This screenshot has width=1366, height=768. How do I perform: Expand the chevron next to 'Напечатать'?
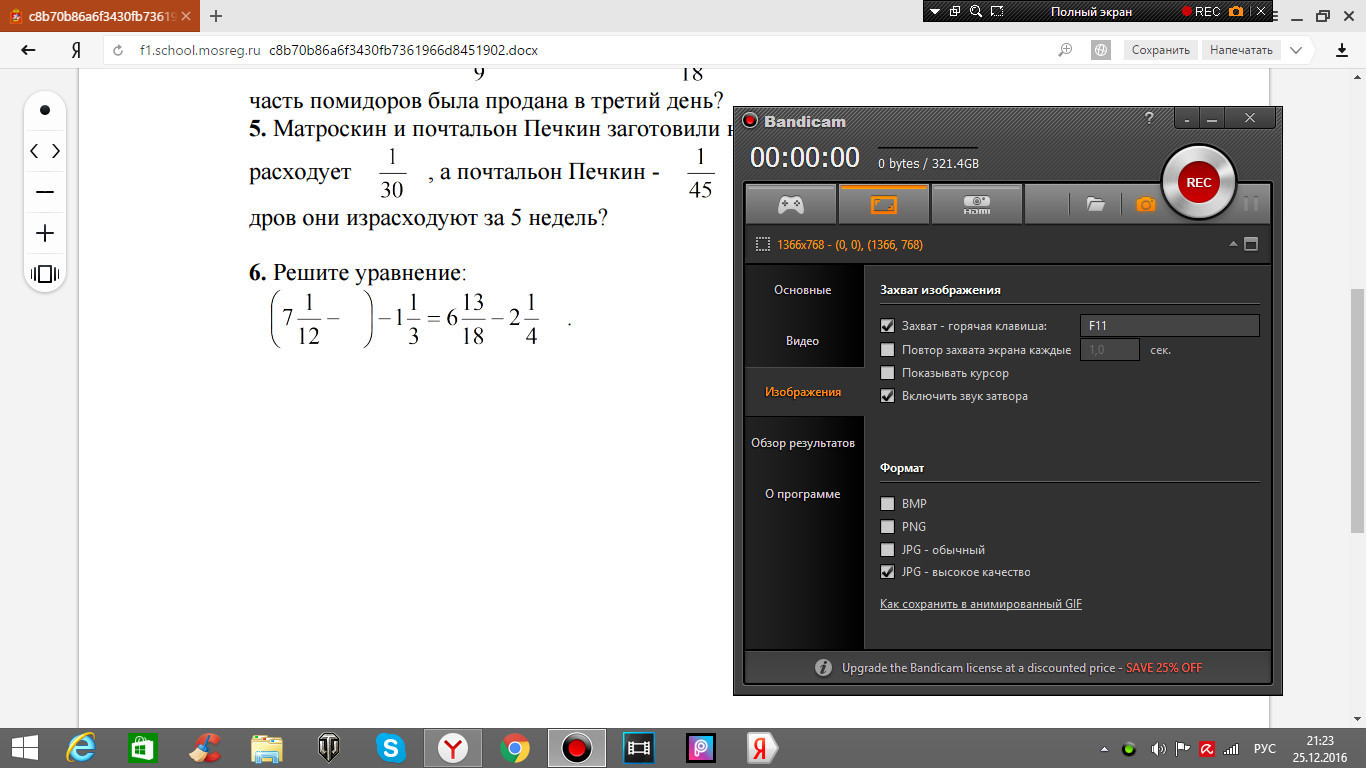(1297, 50)
